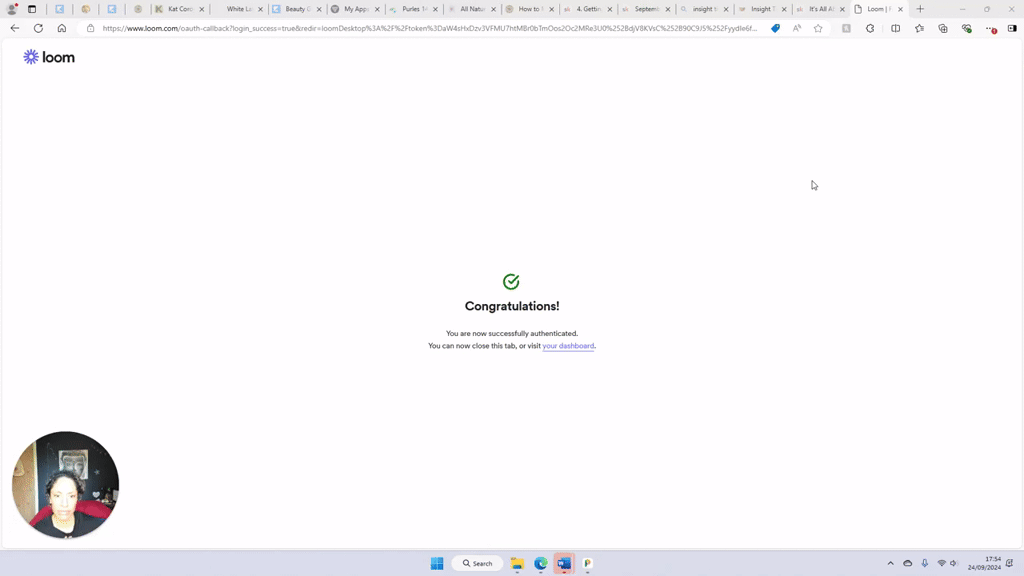This screenshot has height=576, width=1024.
Task: Click the green success checkmark icon
Action: (511, 281)
